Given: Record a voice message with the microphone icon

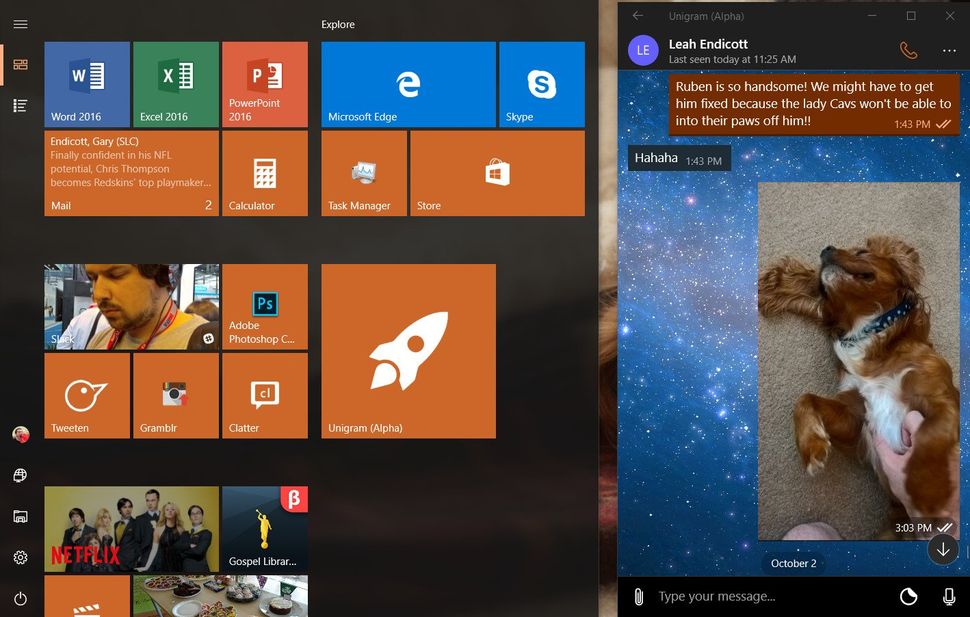Looking at the screenshot, I should [x=948, y=596].
